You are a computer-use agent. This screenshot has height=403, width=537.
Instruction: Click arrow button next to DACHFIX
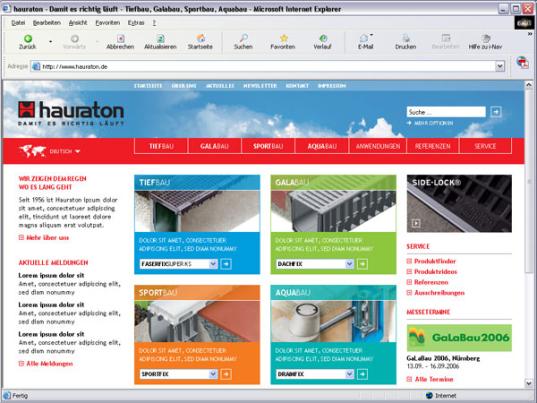(x=362, y=264)
